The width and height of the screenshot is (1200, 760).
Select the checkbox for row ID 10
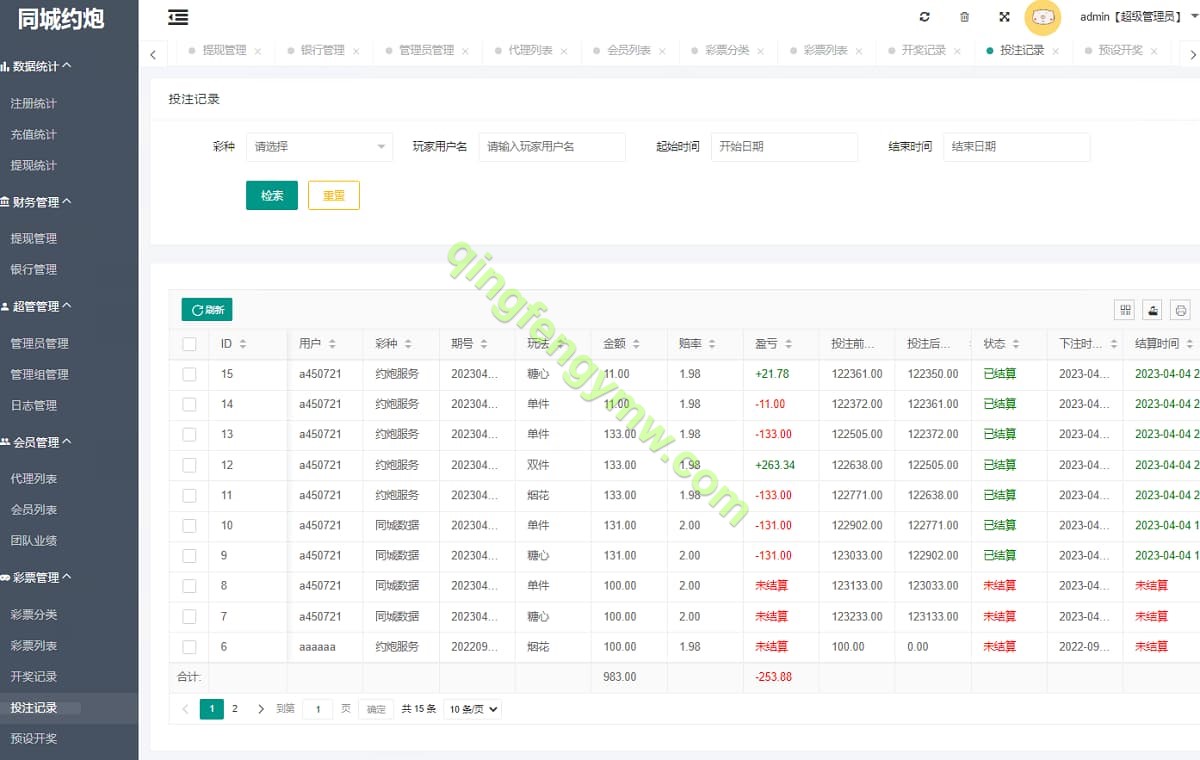coord(189,525)
